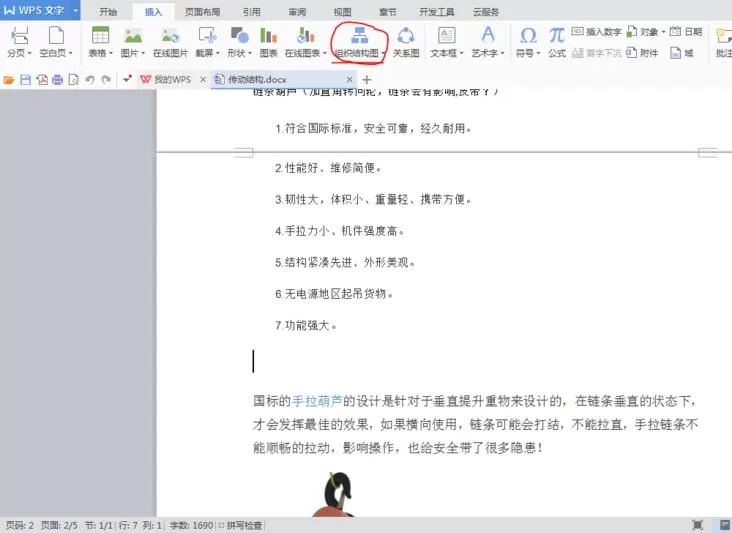Close the 我的WPS tab
The width and height of the screenshot is (732, 533).
(x=203, y=80)
